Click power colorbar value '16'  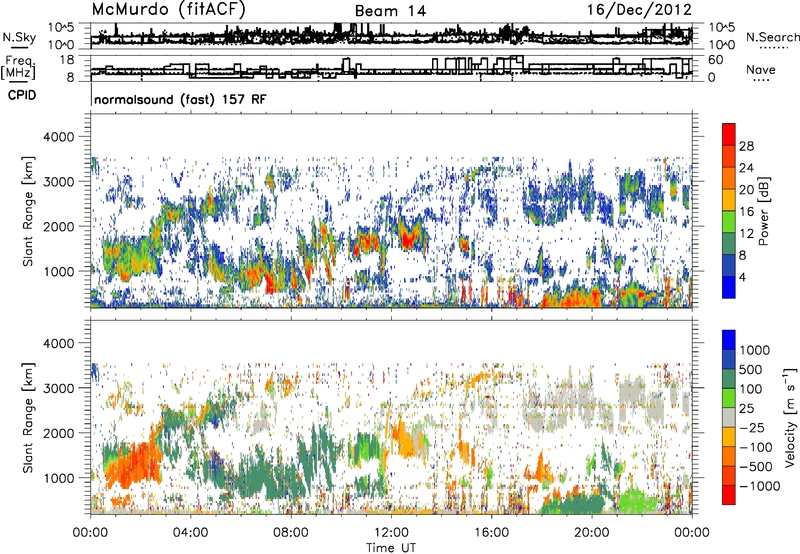tap(746, 212)
